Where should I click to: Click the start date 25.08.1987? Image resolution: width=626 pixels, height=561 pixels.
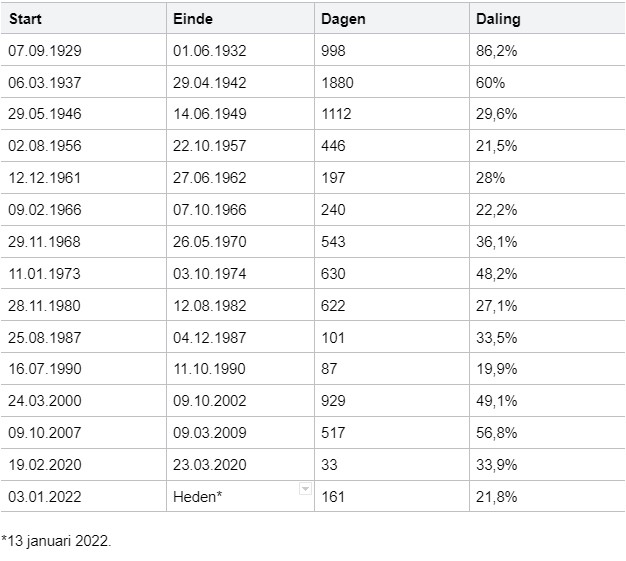(x=83, y=337)
